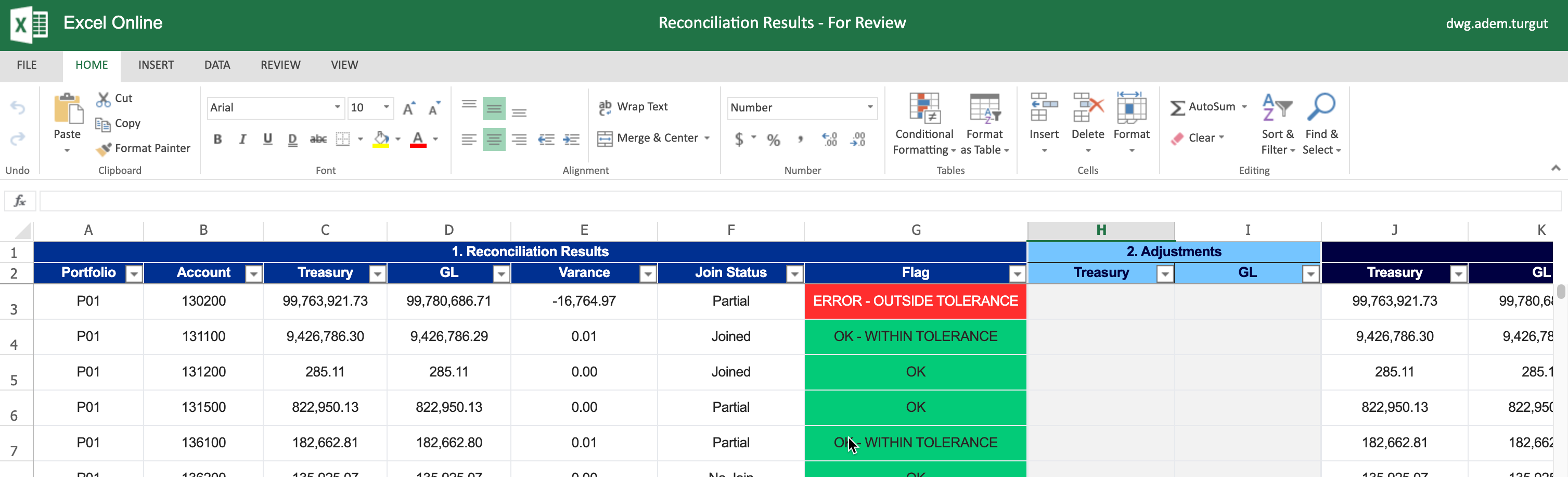This screenshot has height=477, width=1568.
Task: Open Find & Select magnifier icon
Action: [1321, 108]
